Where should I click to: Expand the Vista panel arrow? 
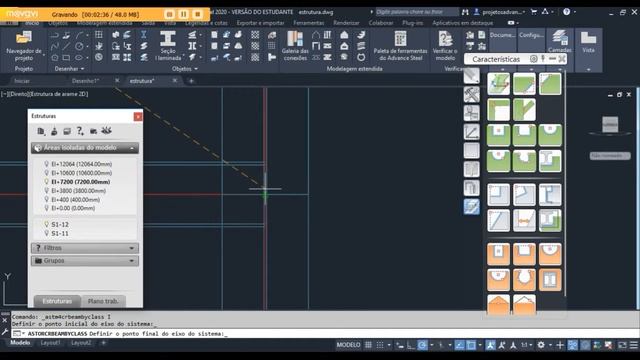588,69
